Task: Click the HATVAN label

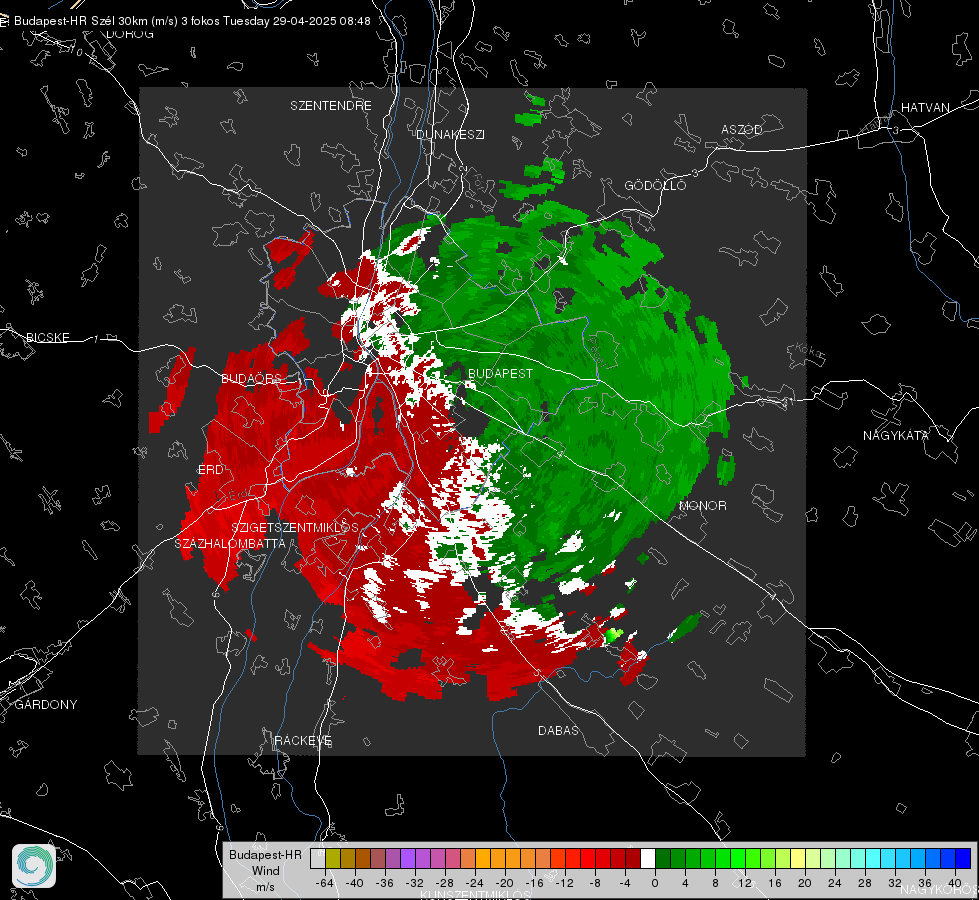Action: [x=925, y=108]
